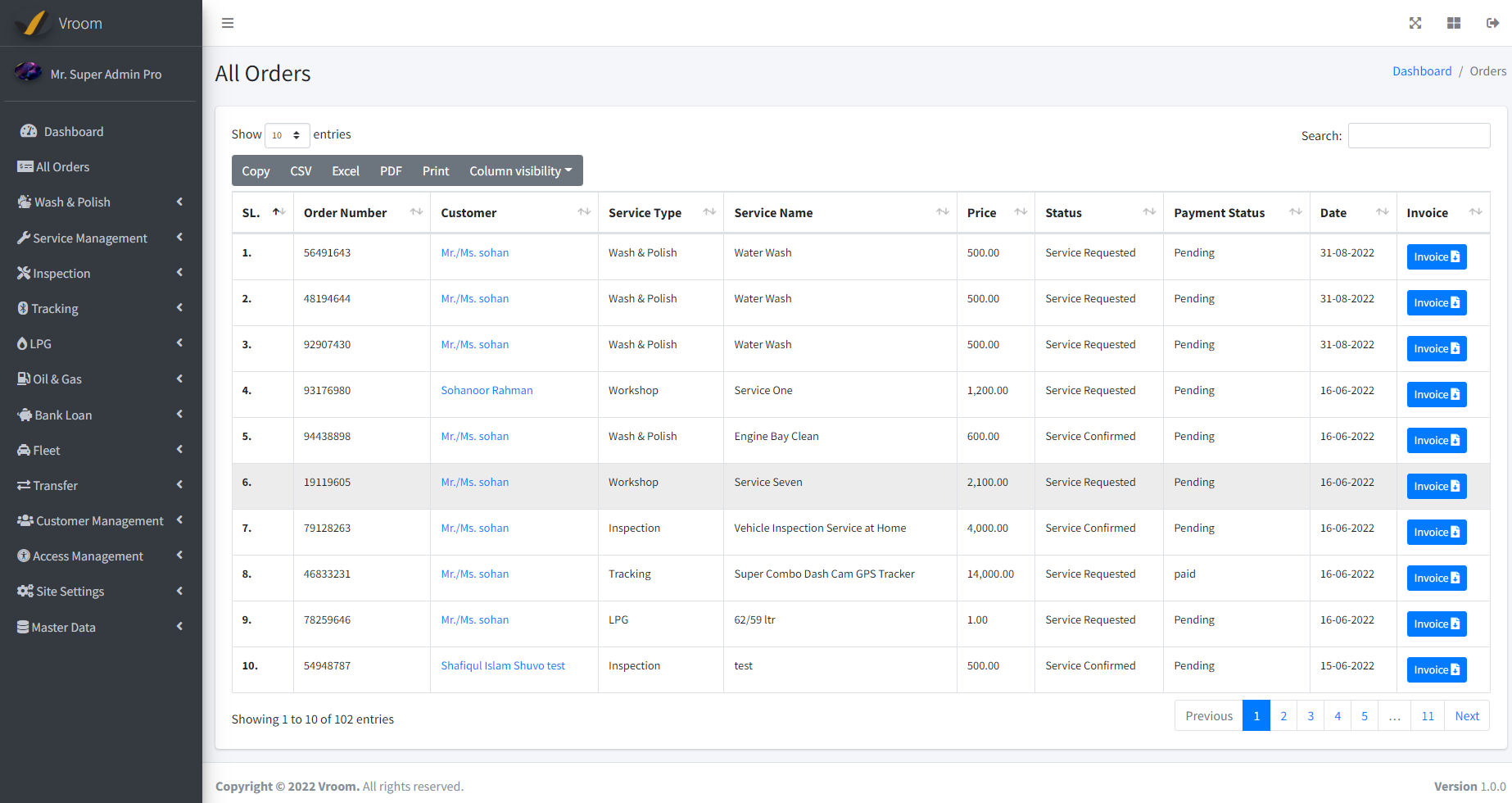
Task: Export table as CSV
Action: (x=301, y=170)
